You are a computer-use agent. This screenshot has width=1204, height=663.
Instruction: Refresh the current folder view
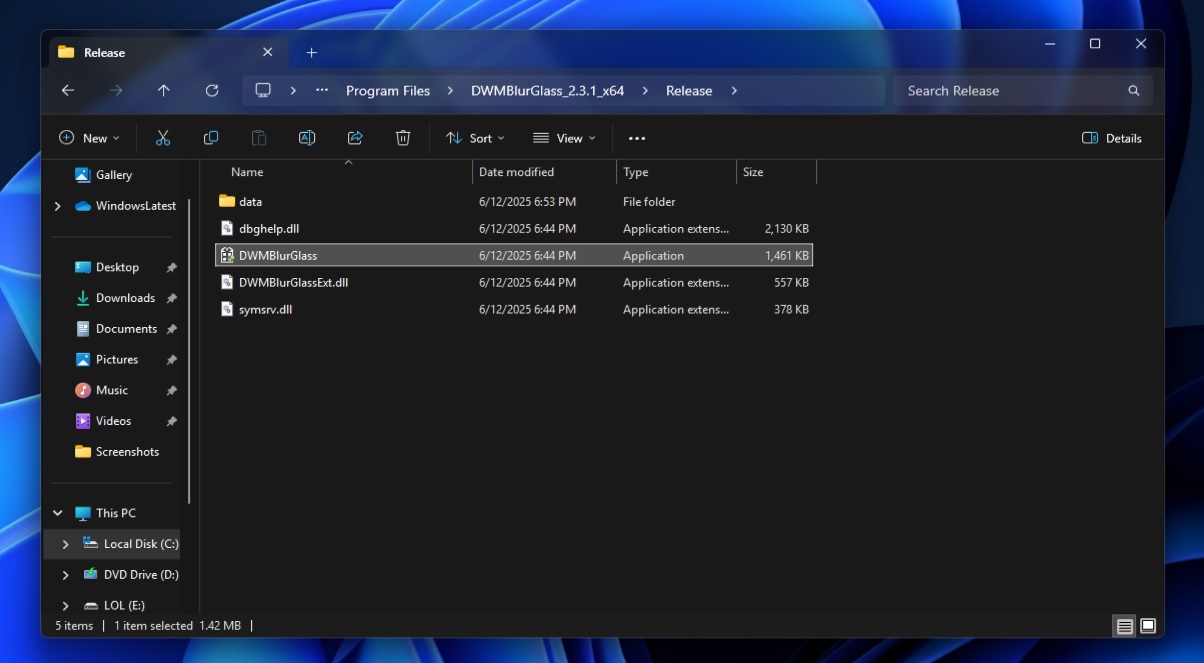212,91
